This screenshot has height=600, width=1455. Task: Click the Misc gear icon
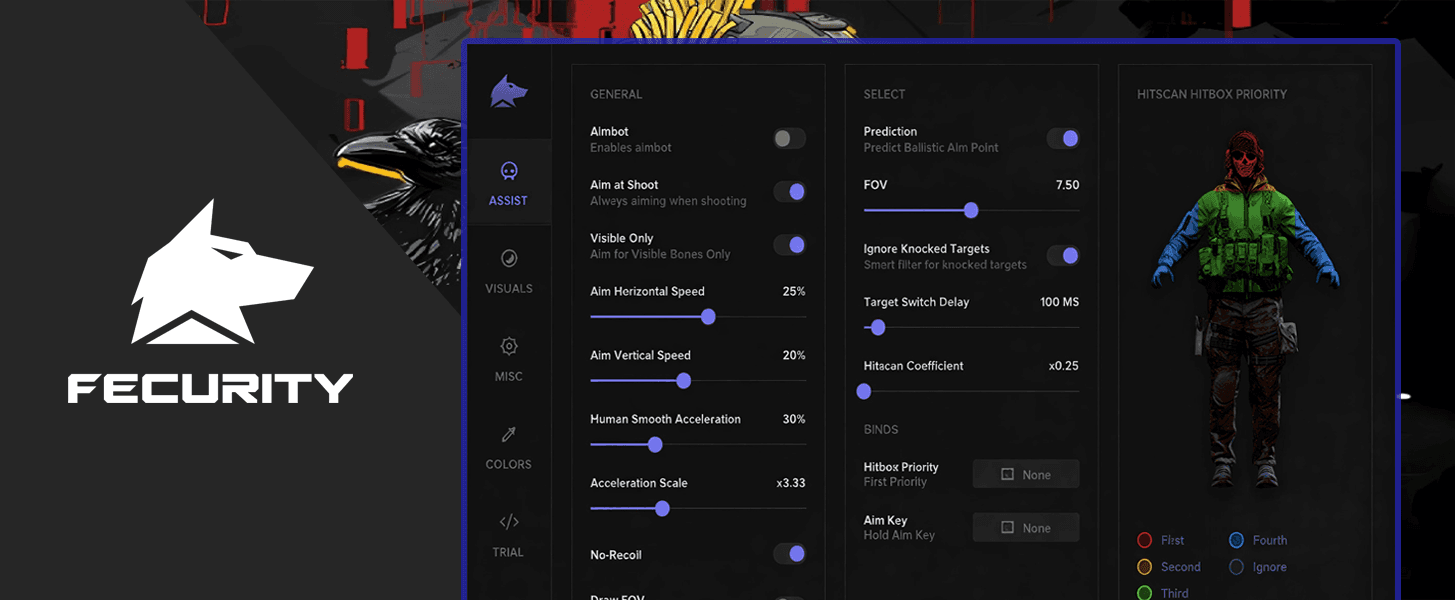point(509,346)
